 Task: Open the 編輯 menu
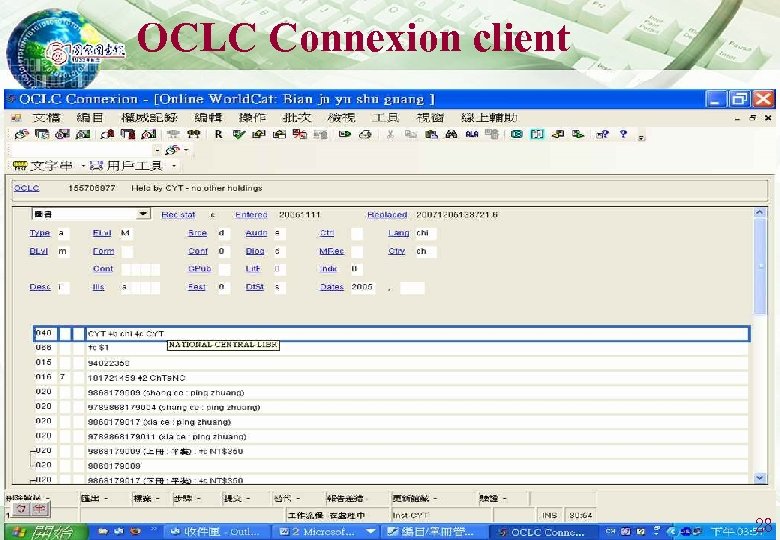pyautogui.click(x=208, y=118)
